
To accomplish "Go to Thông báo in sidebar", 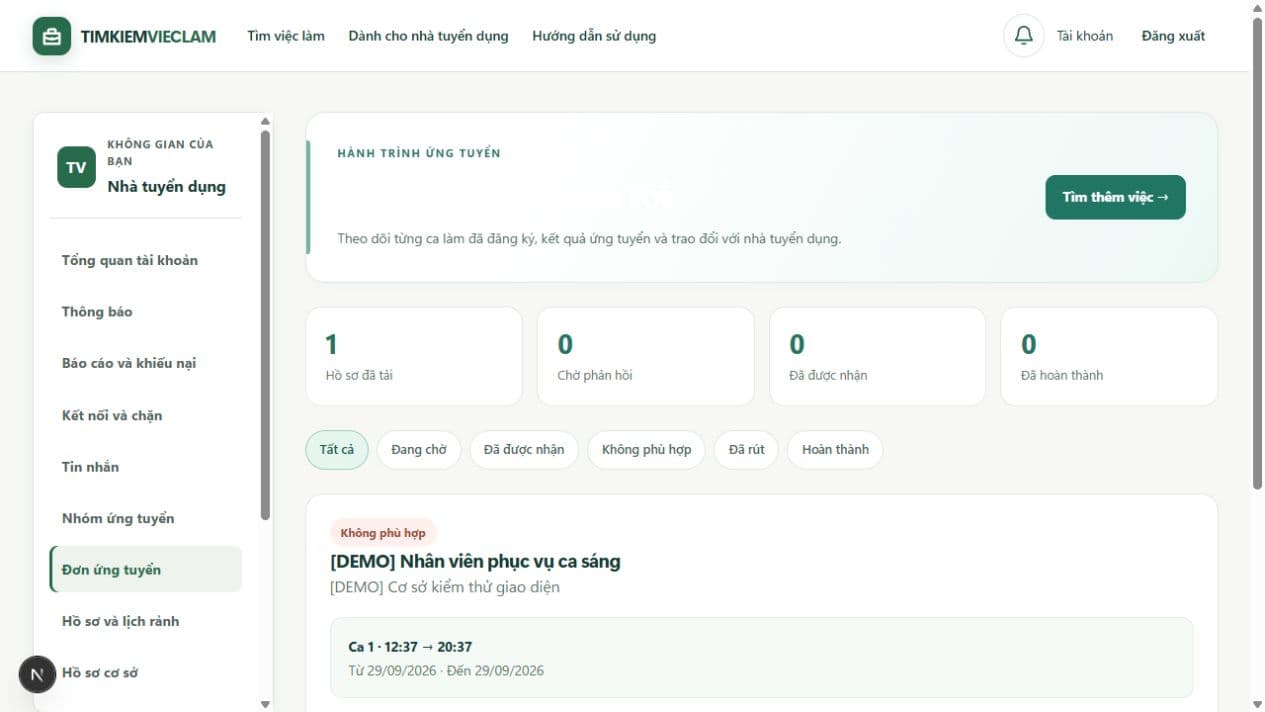I will click(x=146, y=312).
